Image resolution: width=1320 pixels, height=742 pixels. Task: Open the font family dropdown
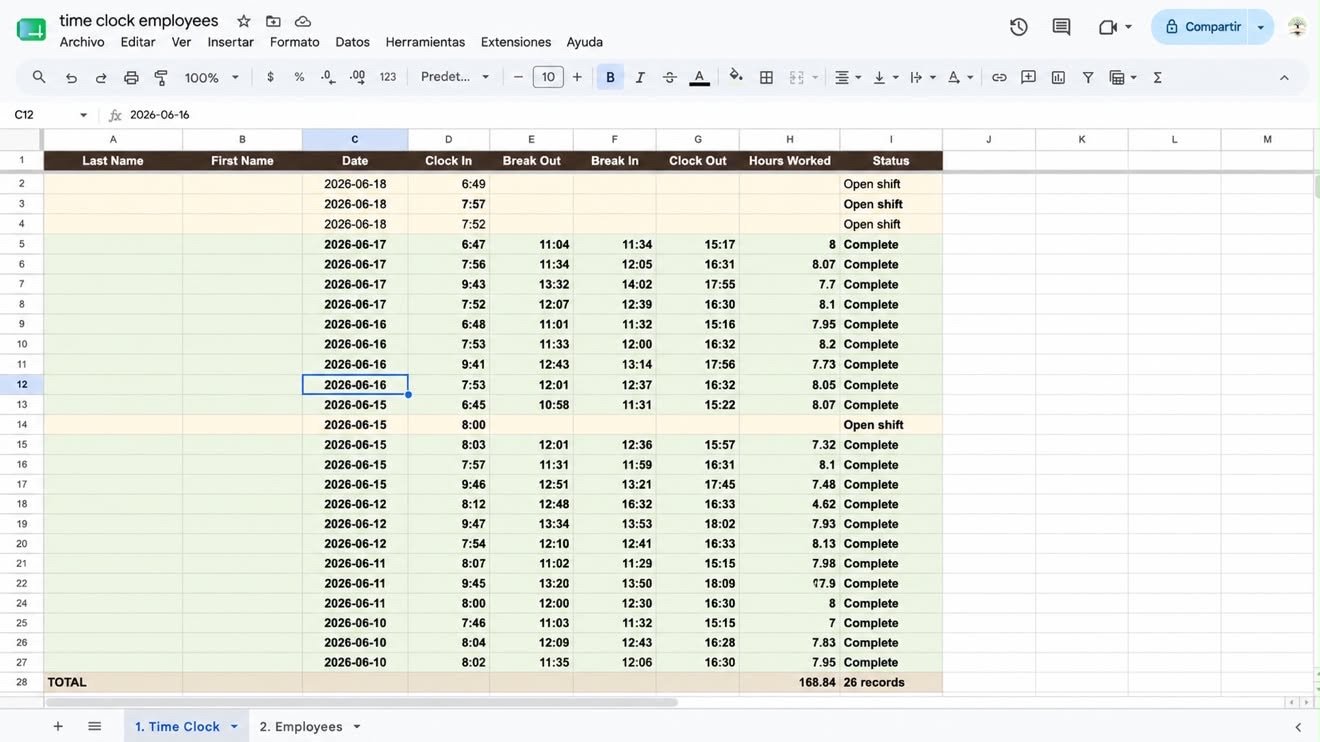point(456,77)
